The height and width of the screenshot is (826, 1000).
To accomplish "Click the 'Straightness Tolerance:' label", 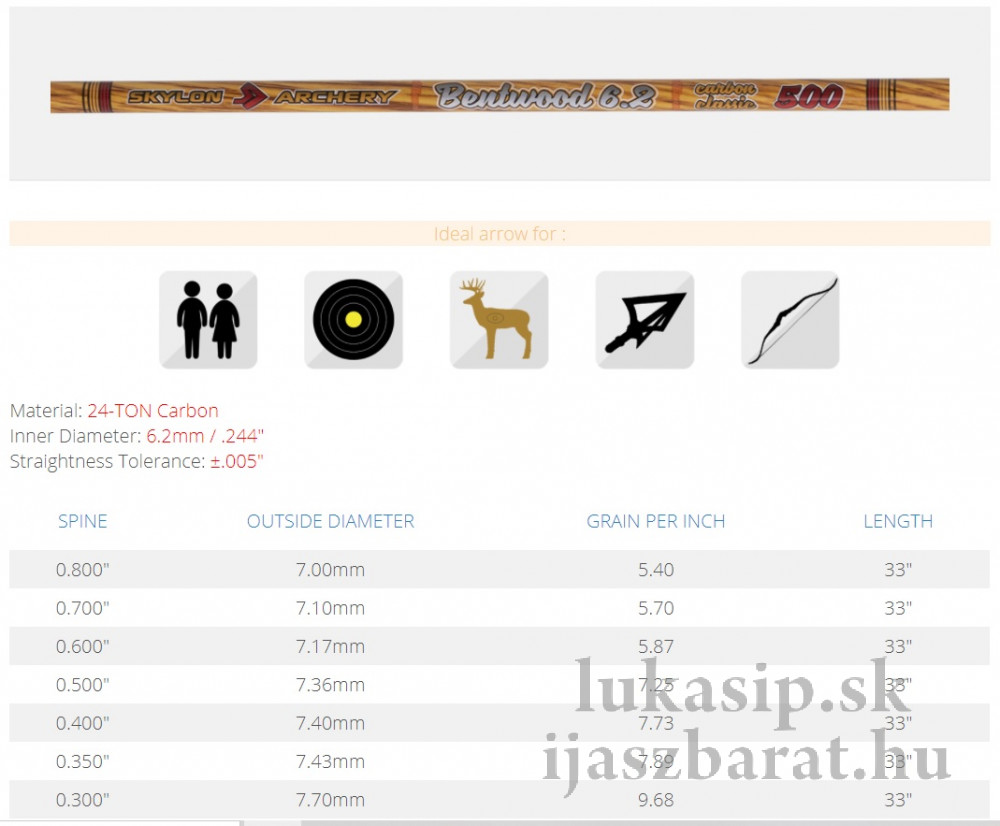I will point(107,461).
